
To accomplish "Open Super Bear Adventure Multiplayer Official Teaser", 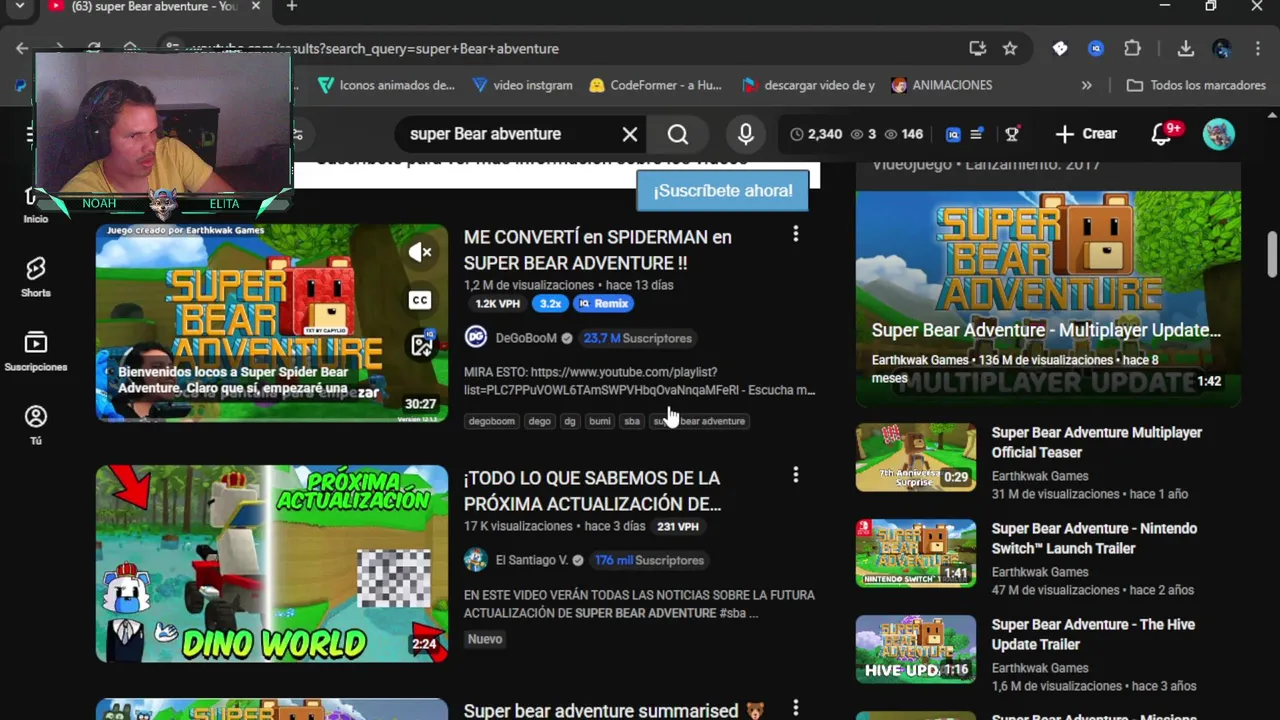I will tap(1096, 442).
